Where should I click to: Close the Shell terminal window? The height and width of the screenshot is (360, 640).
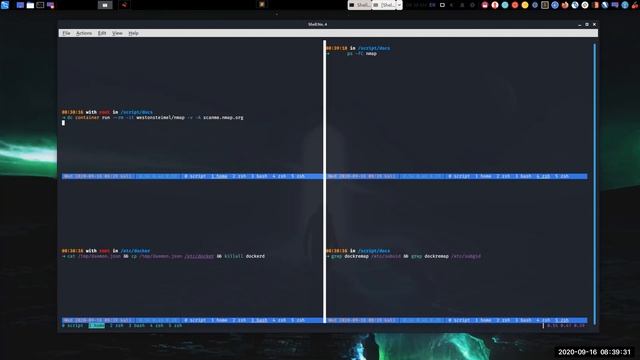594,24
